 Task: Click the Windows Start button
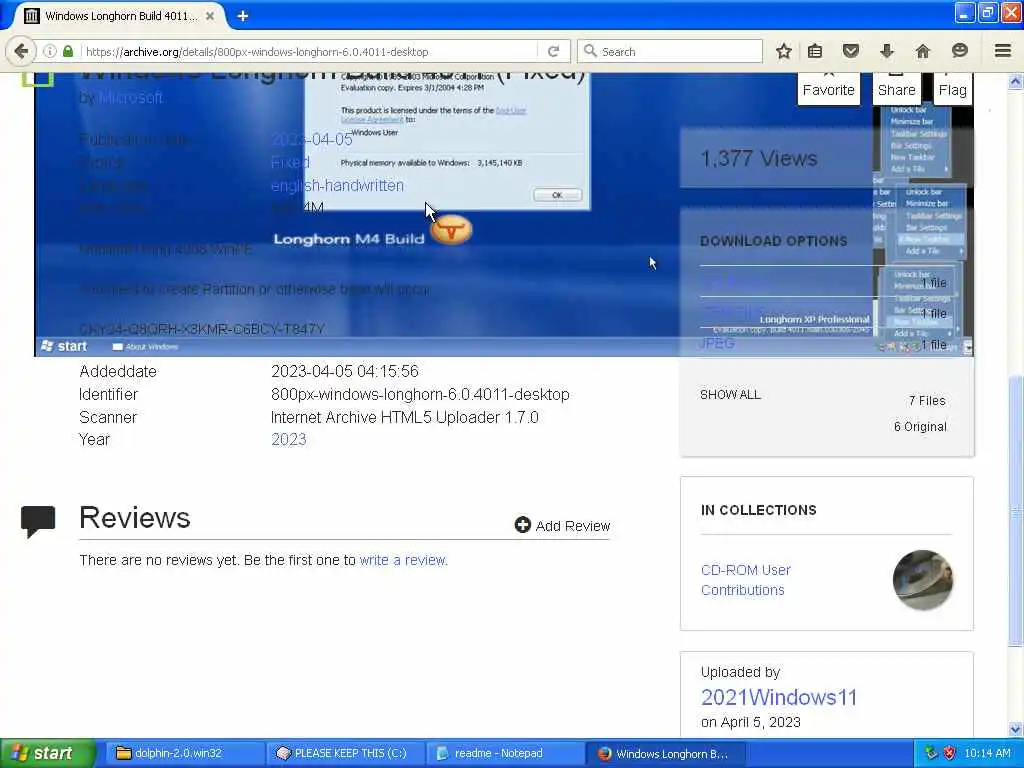[47, 753]
